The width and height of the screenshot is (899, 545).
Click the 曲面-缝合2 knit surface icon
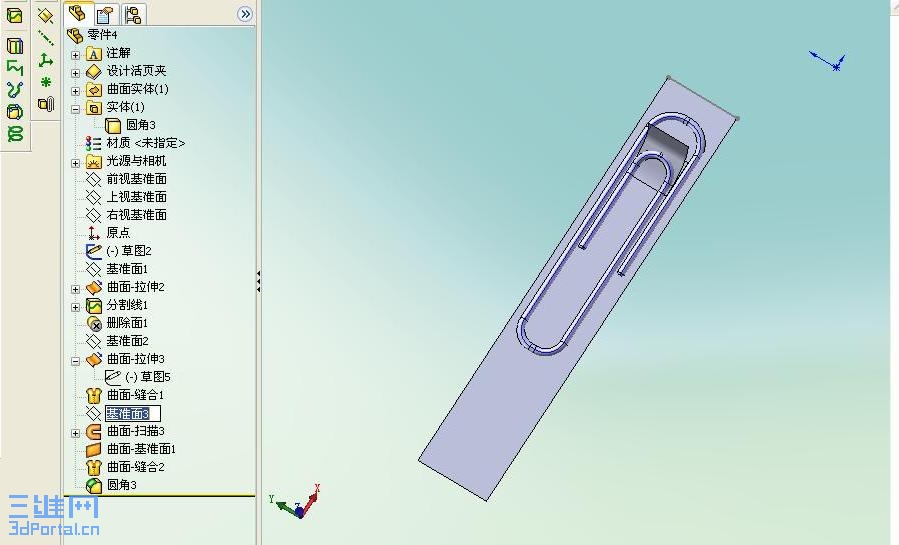(93, 467)
